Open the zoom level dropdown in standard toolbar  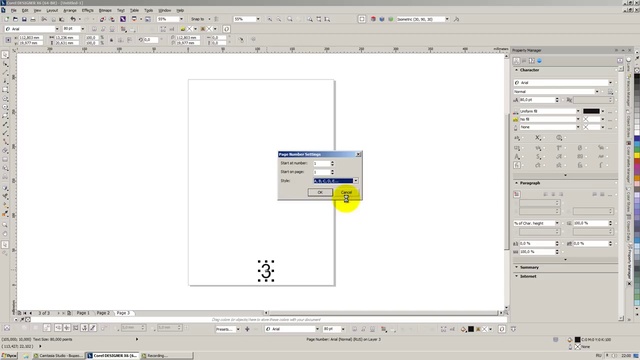(x=181, y=19)
